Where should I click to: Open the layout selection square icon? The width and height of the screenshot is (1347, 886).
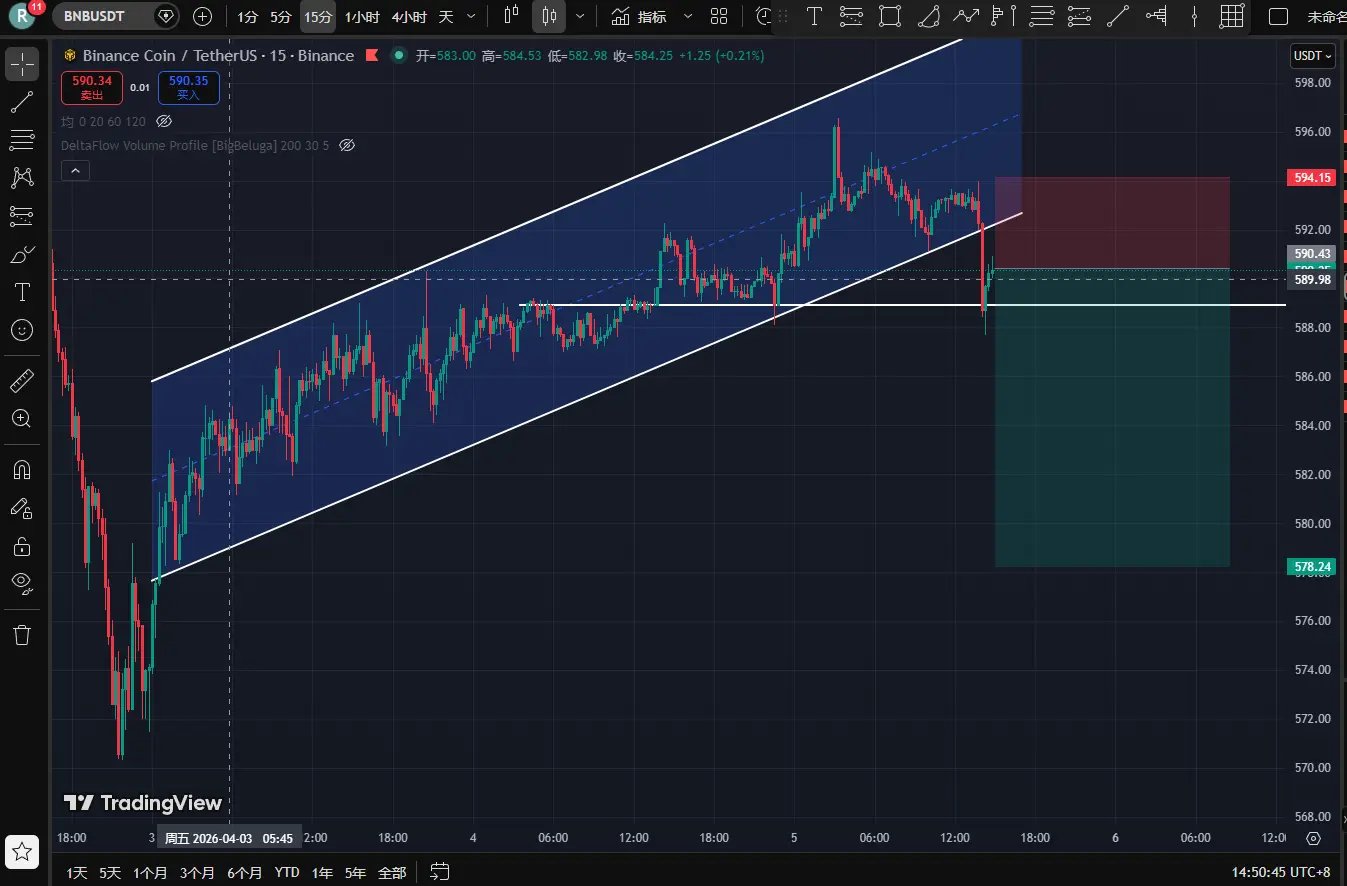[1278, 16]
